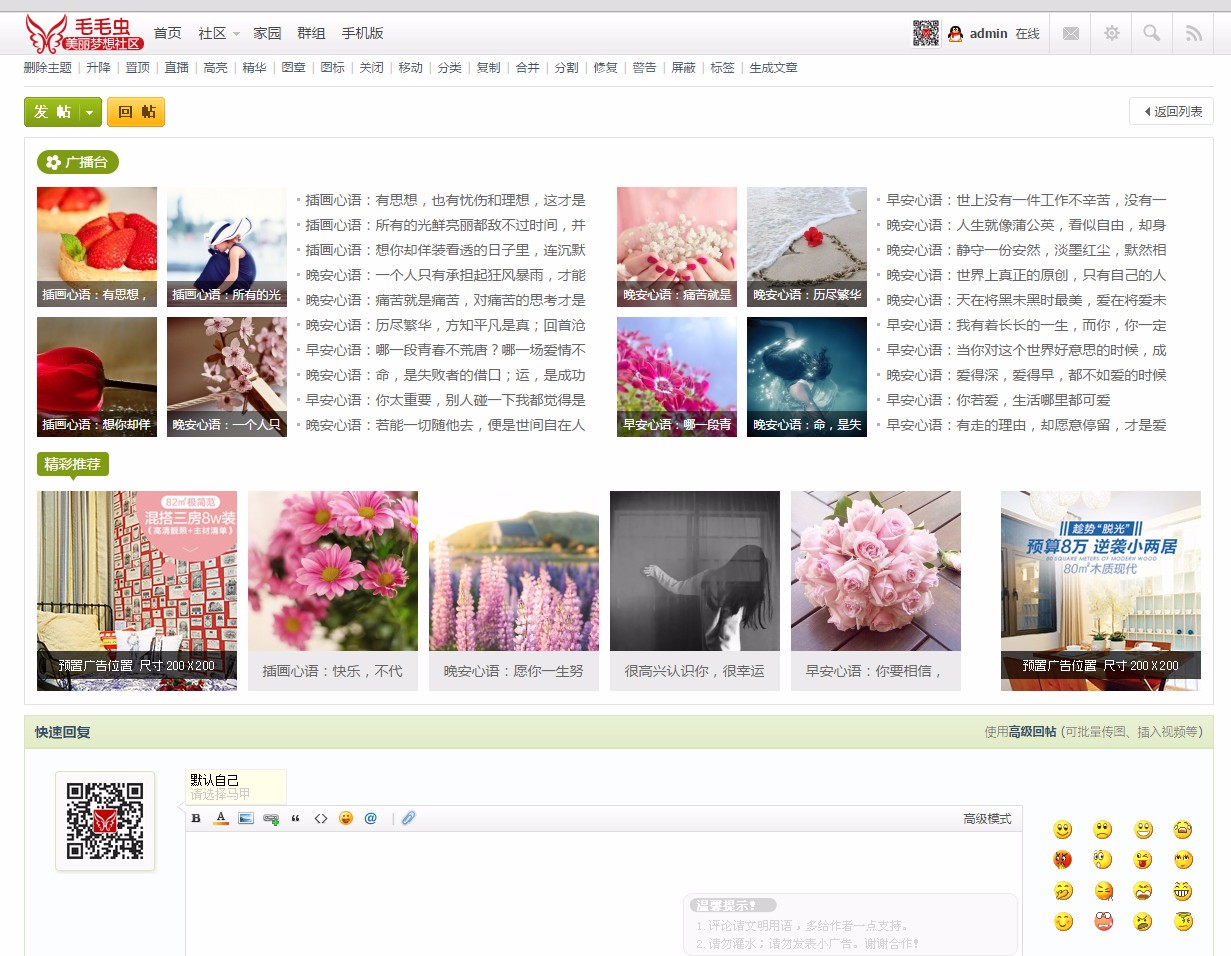Open the post 晚安心语：人生就像蒲公英
Screen dimensions: 1231x956
click(1027, 225)
